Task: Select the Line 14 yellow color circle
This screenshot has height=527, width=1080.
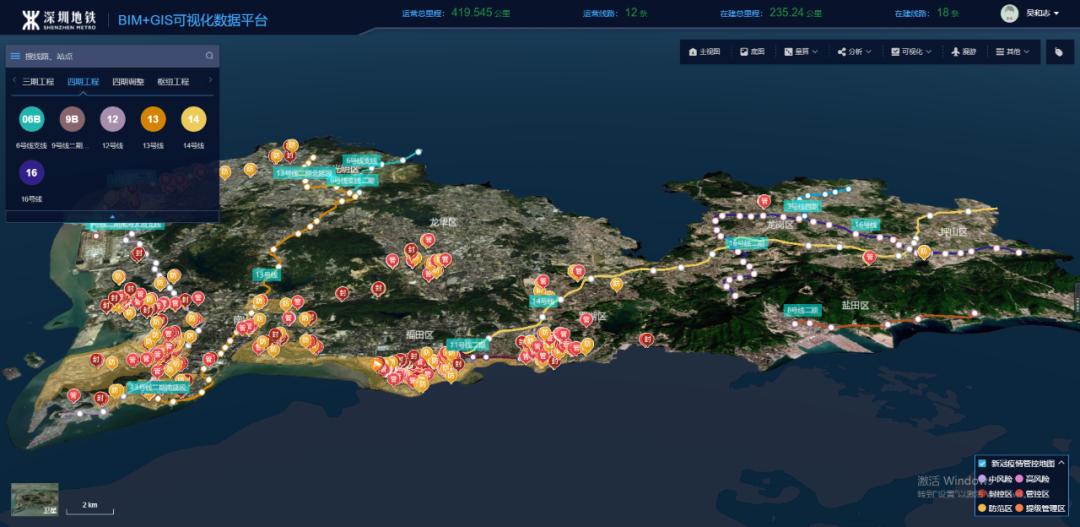Action: pos(193,120)
